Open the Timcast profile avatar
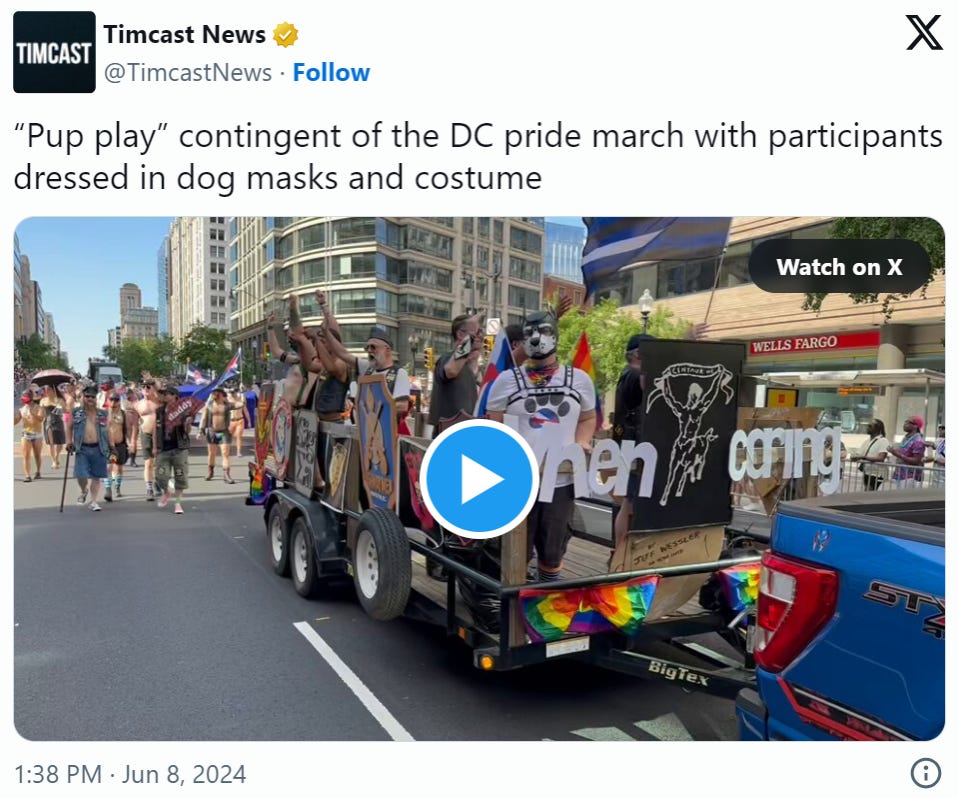Image resolution: width=958 pixels, height=798 pixels. (x=54, y=52)
